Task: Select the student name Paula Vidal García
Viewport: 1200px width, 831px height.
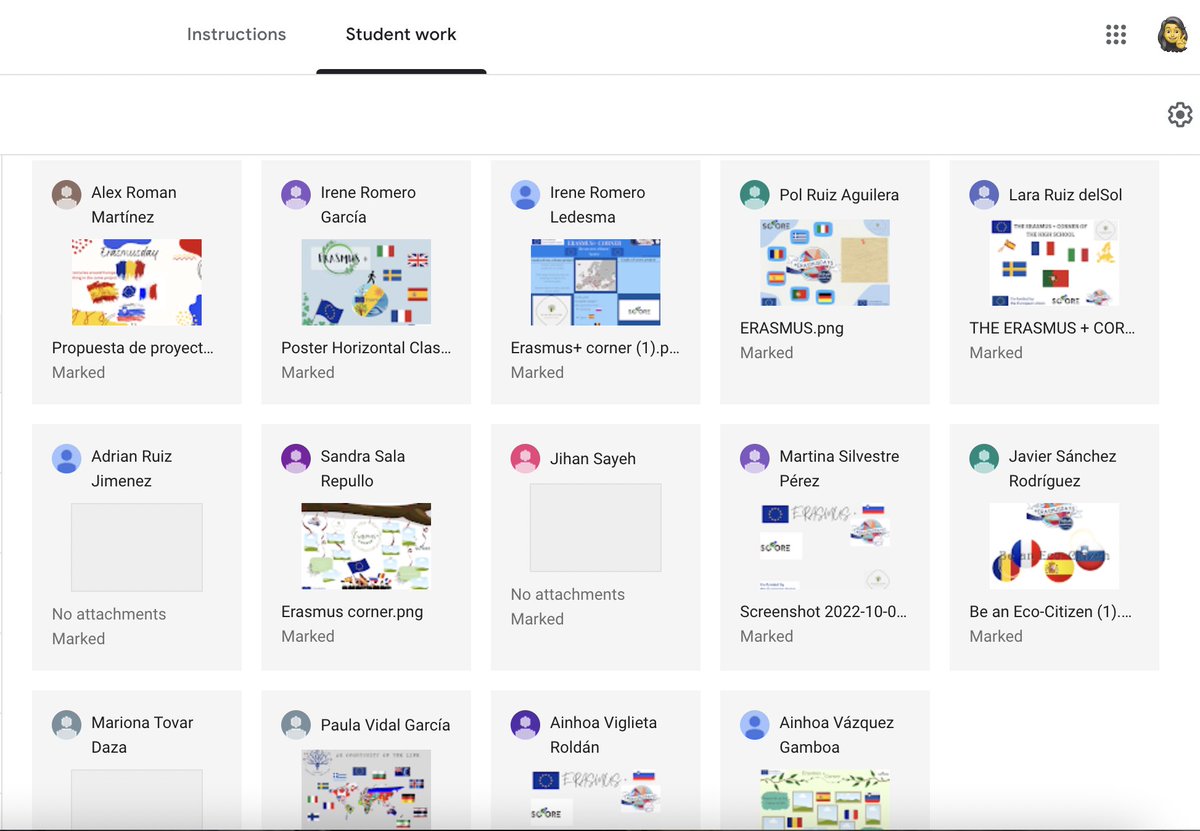Action: click(385, 725)
